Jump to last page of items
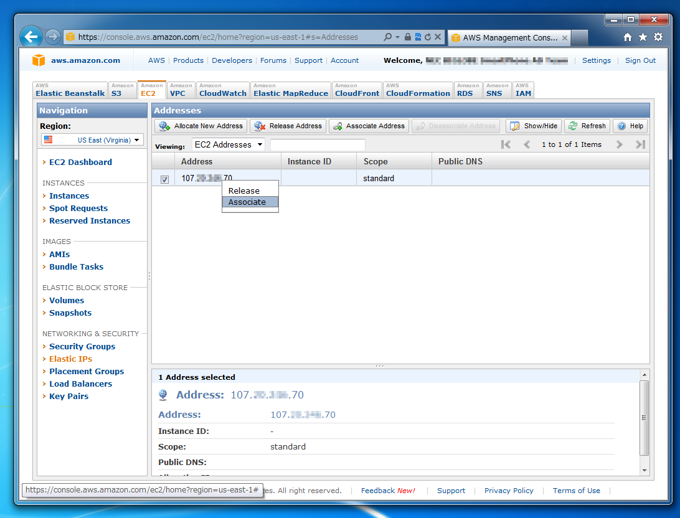 pyautogui.click(x=640, y=144)
